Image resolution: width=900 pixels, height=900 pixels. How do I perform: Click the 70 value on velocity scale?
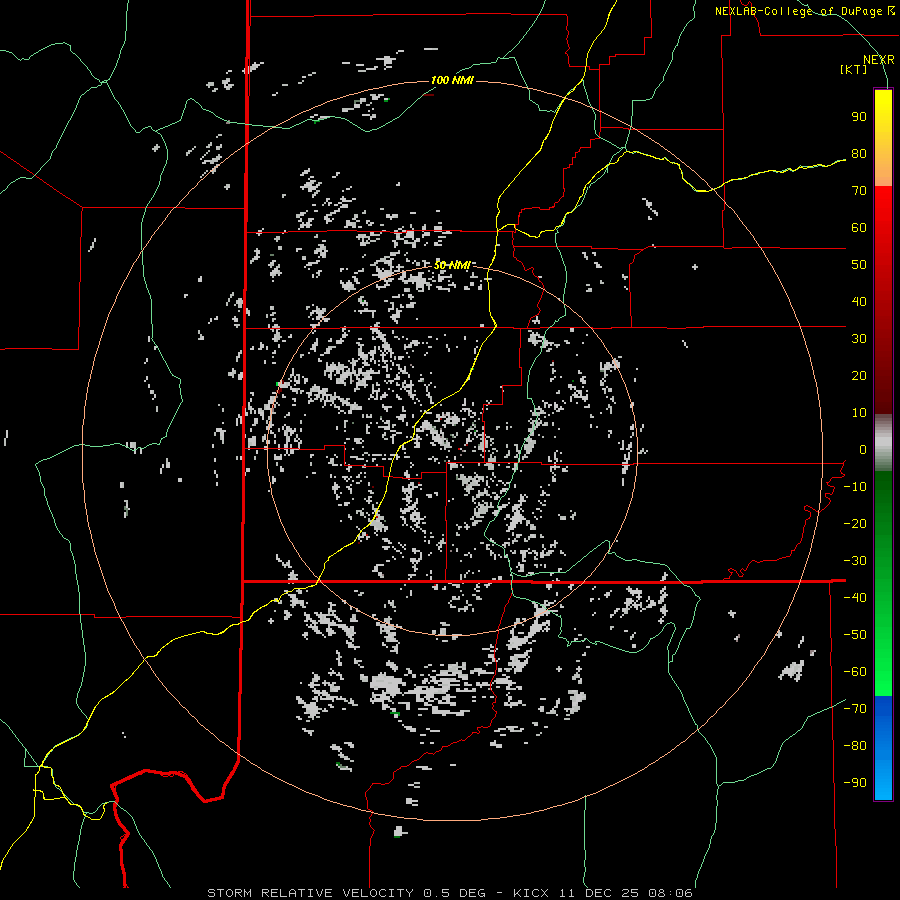click(x=859, y=191)
